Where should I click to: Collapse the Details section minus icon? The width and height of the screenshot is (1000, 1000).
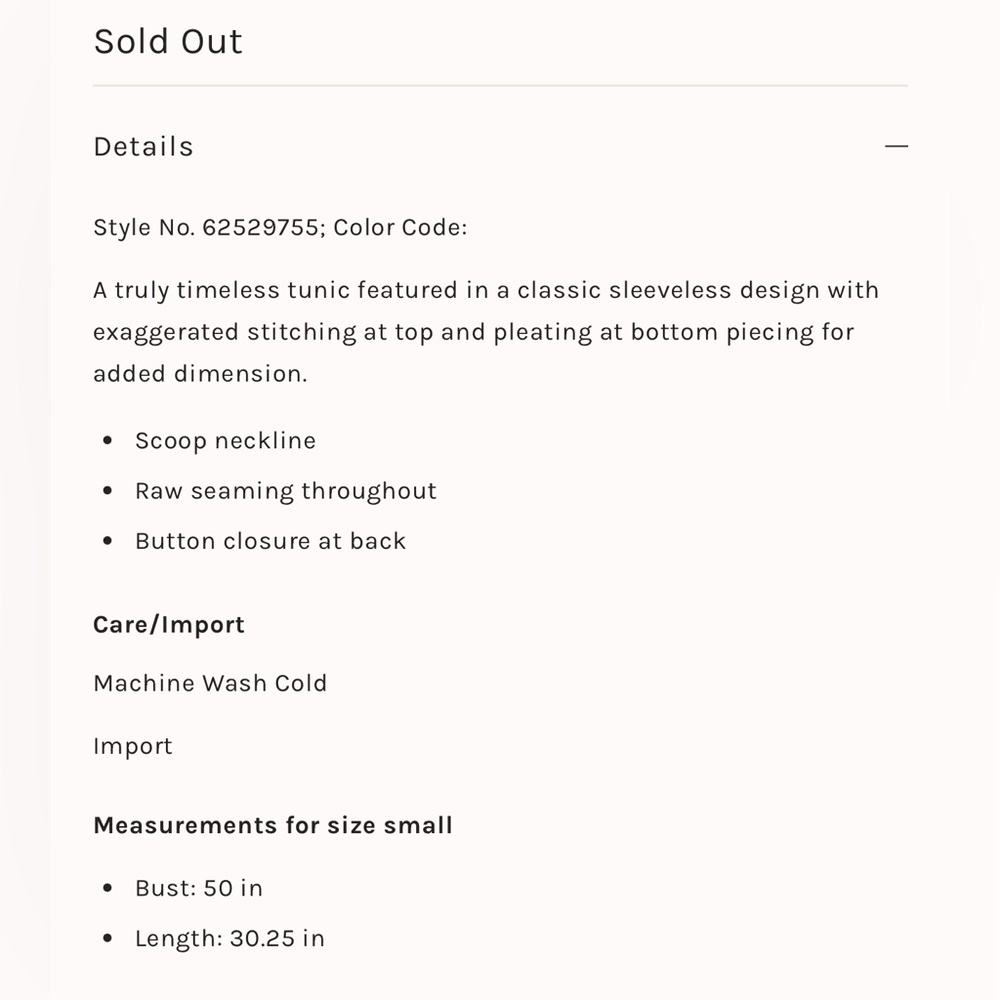896,146
